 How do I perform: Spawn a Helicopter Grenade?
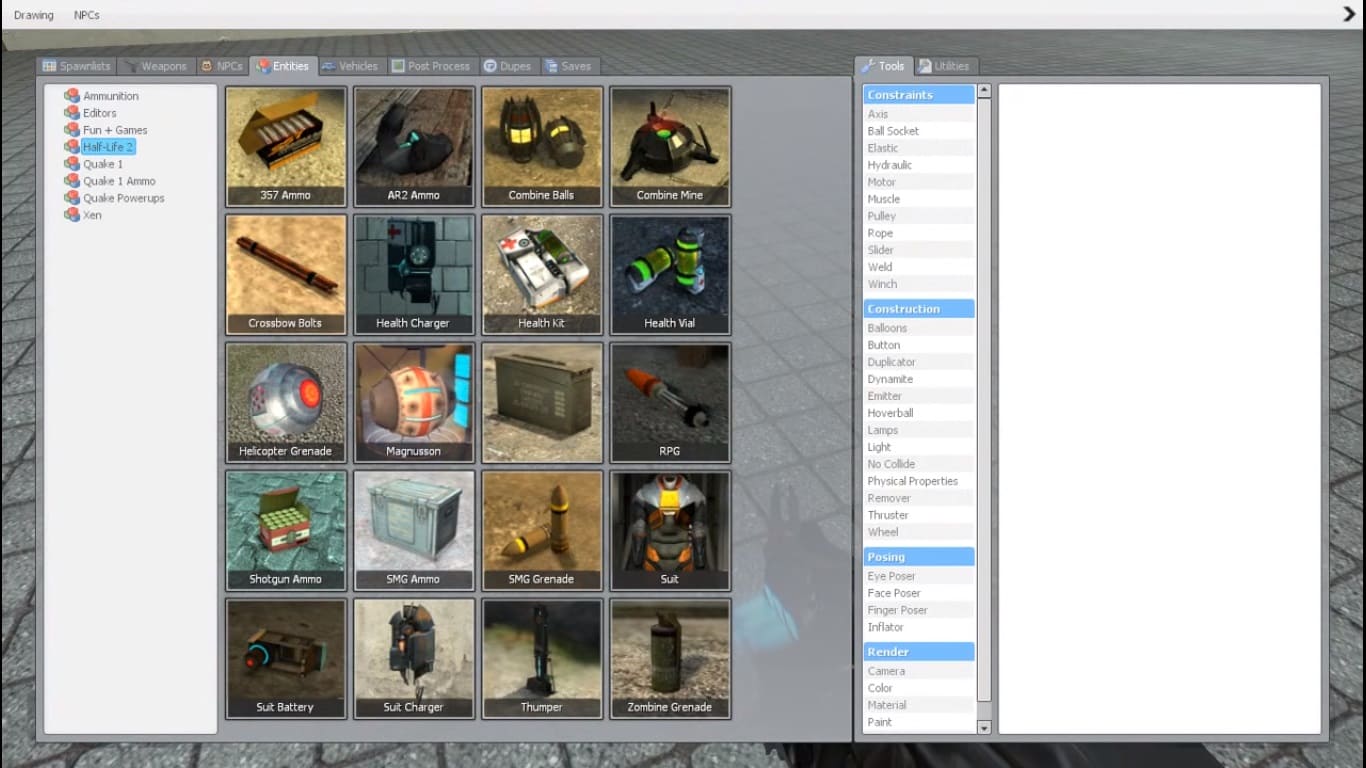pos(286,403)
